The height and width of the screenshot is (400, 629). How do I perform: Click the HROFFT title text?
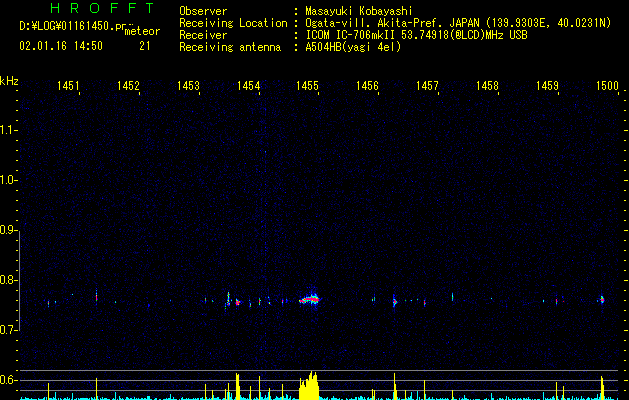[x=102, y=8]
